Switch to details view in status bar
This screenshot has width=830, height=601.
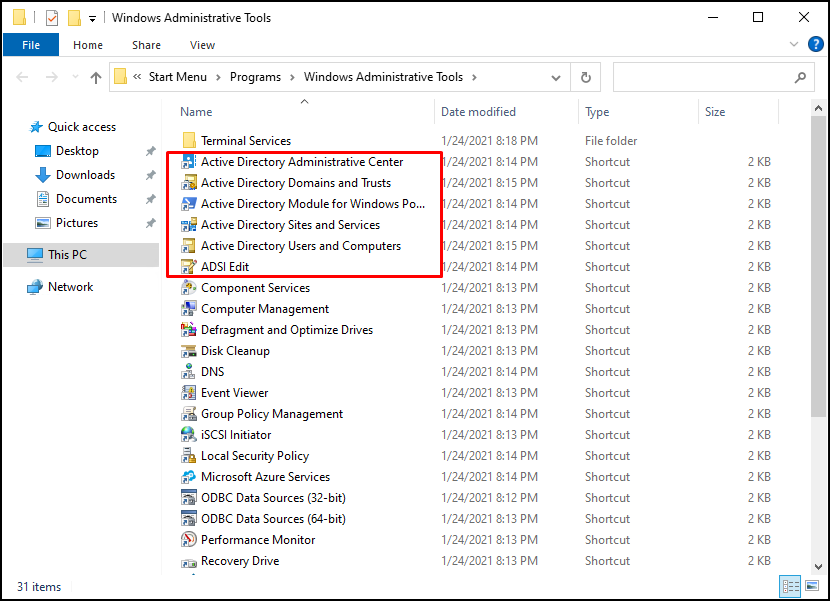[791, 586]
